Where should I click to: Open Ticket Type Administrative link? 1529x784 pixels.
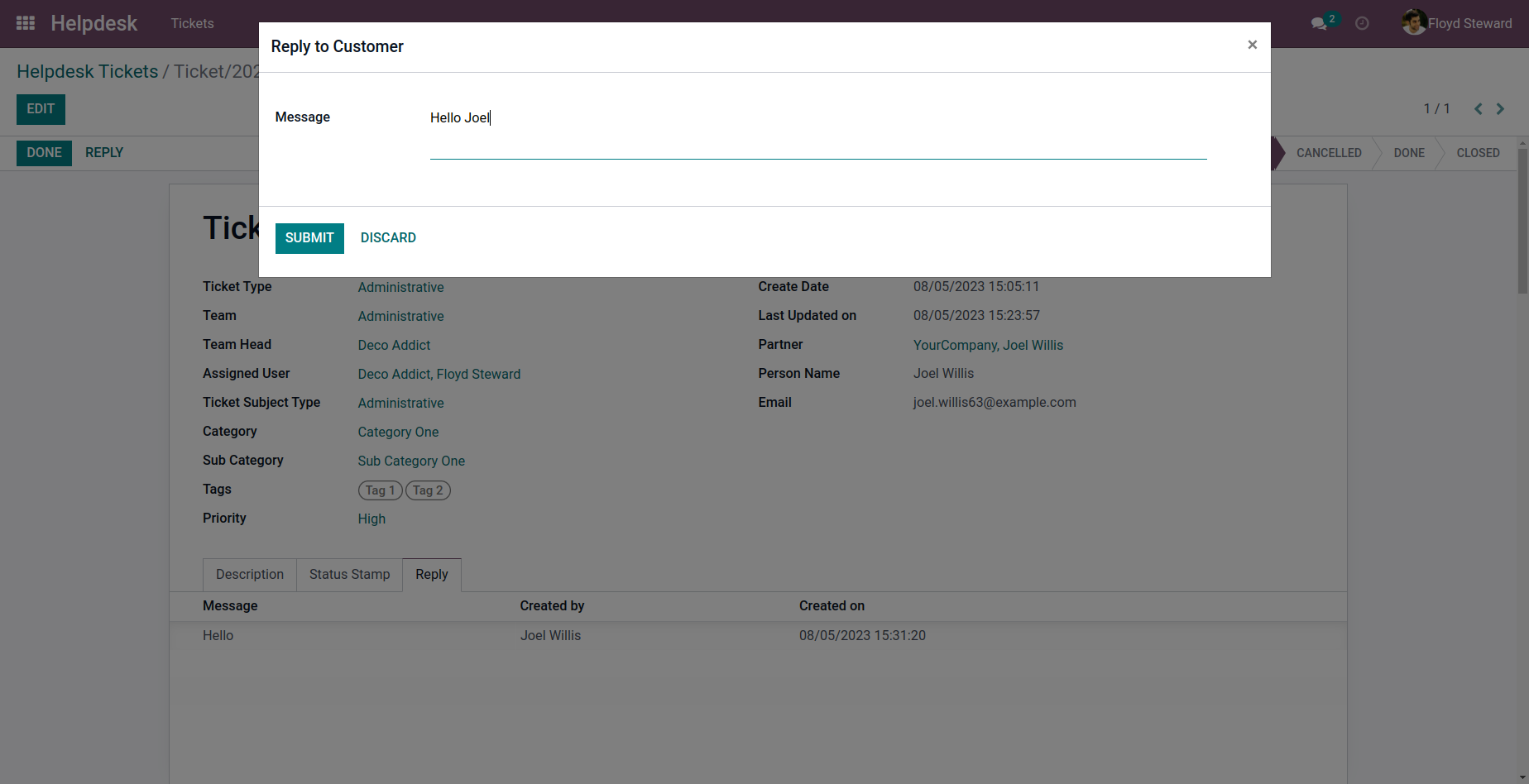point(400,288)
